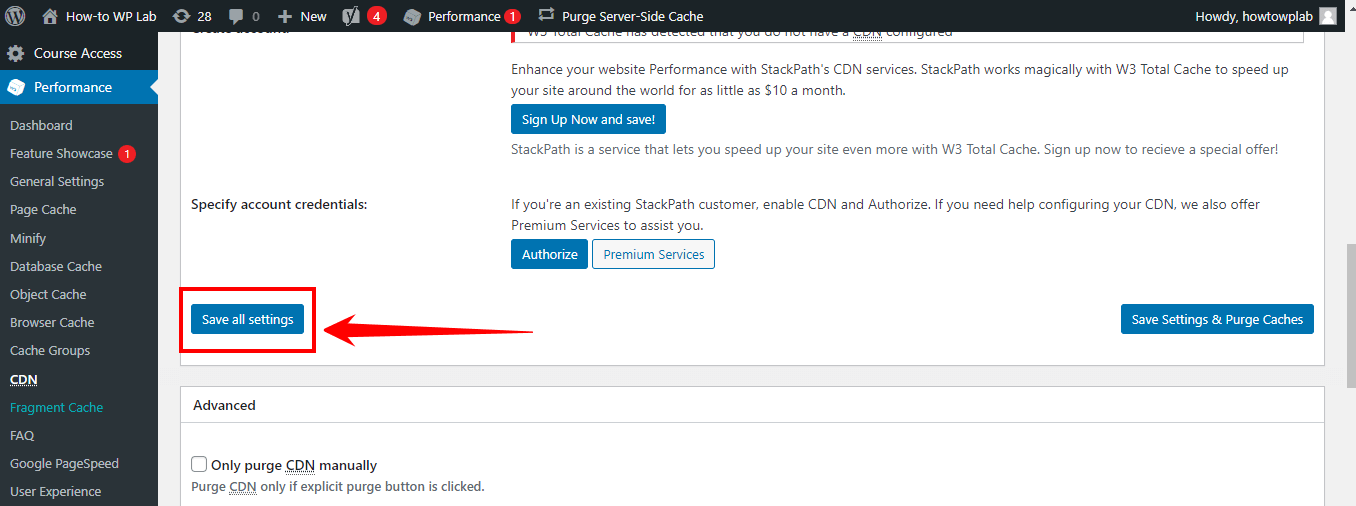This screenshot has width=1356, height=506.
Task: Click New in the admin bar
Action: (x=313, y=16)
